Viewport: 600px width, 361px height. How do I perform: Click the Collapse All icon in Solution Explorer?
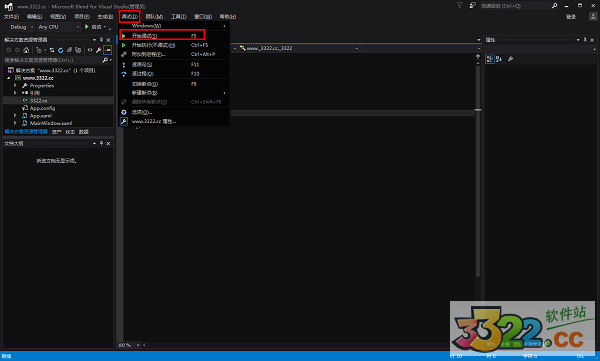[x=69, y=50]
